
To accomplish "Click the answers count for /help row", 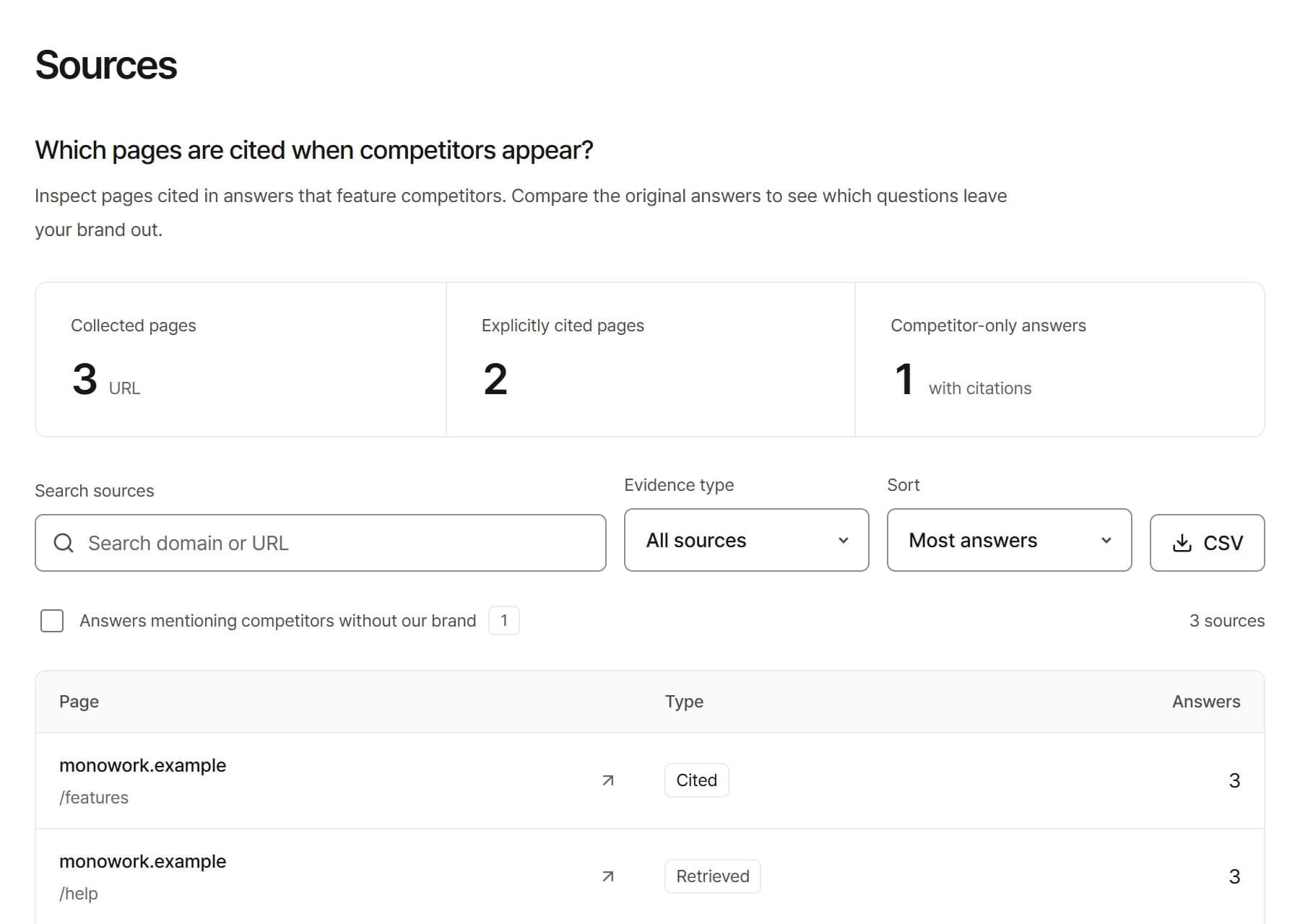I will pos(1234,876).
